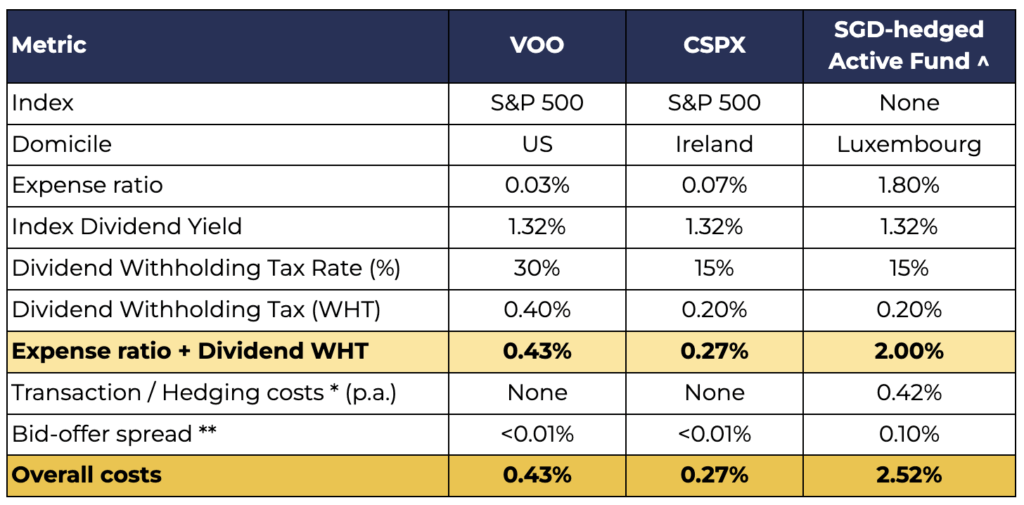
Task: Click the Ireland domicile cell
Action: (714, 144)
